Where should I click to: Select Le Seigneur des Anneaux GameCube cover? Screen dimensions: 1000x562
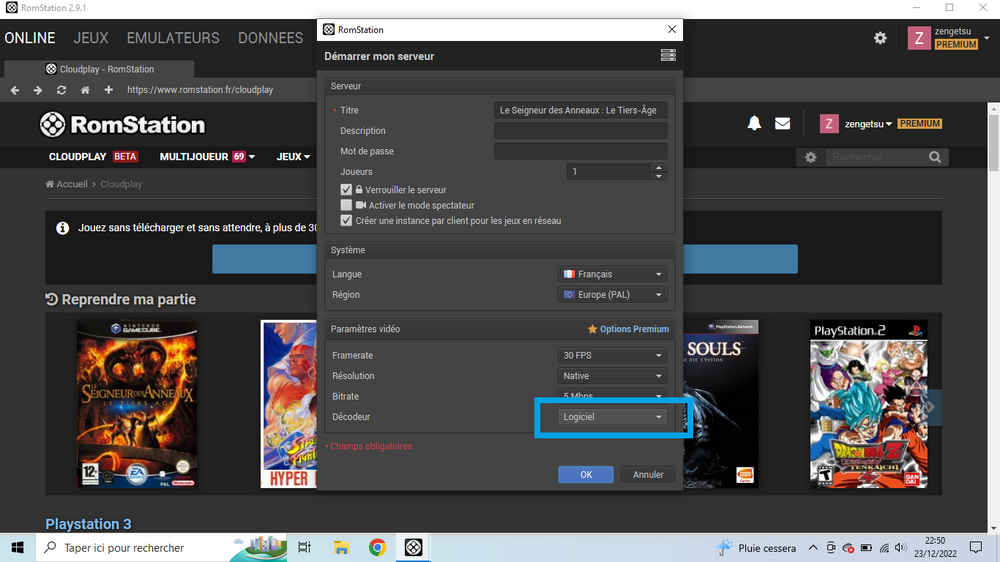pyautogui.click(x=136, y=404)
